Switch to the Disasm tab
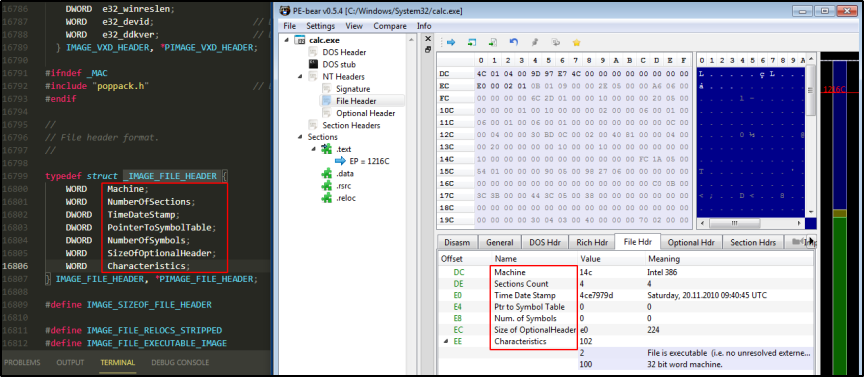The width and height of the screenshot is (864, 377). point(457,243)
